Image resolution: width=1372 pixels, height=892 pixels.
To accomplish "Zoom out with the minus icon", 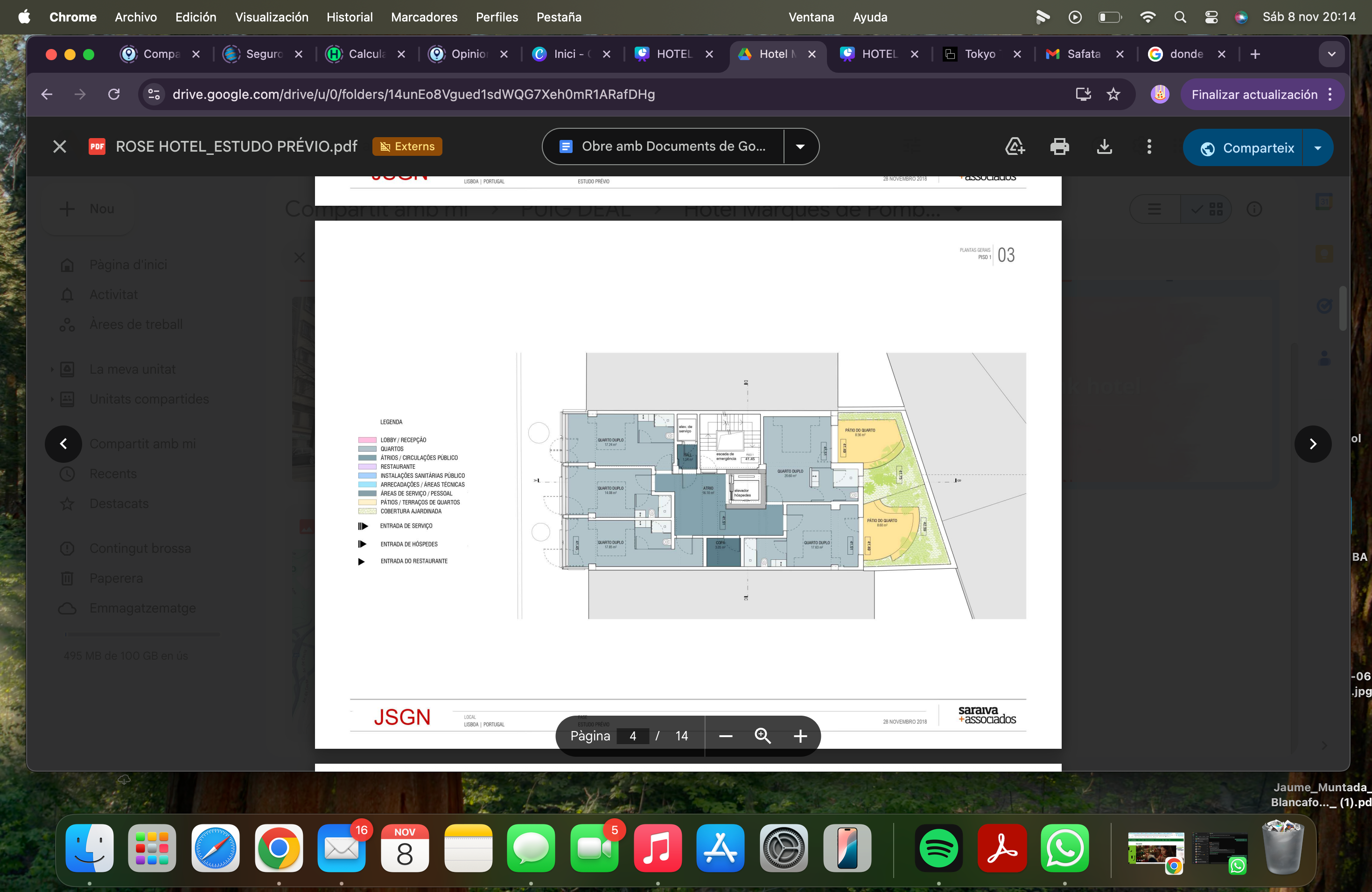I will click(x=726, y=736).
